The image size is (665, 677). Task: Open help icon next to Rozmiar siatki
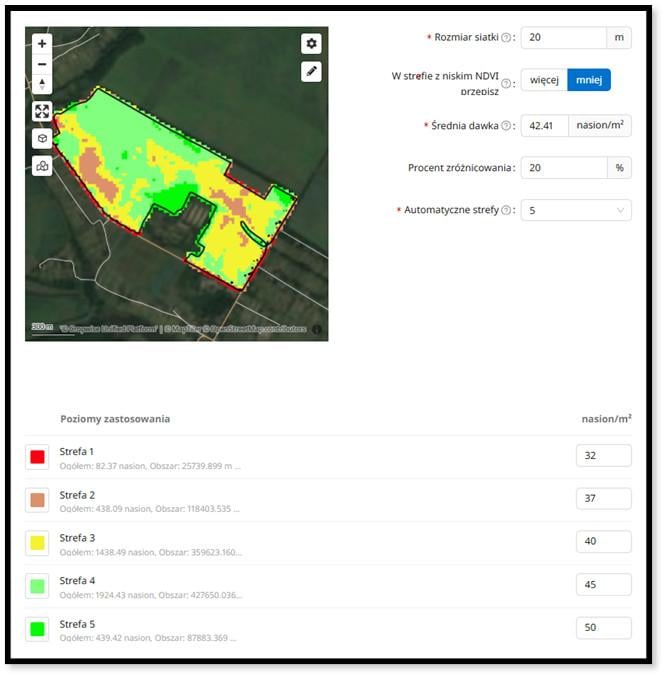click(x=506, y=38)
